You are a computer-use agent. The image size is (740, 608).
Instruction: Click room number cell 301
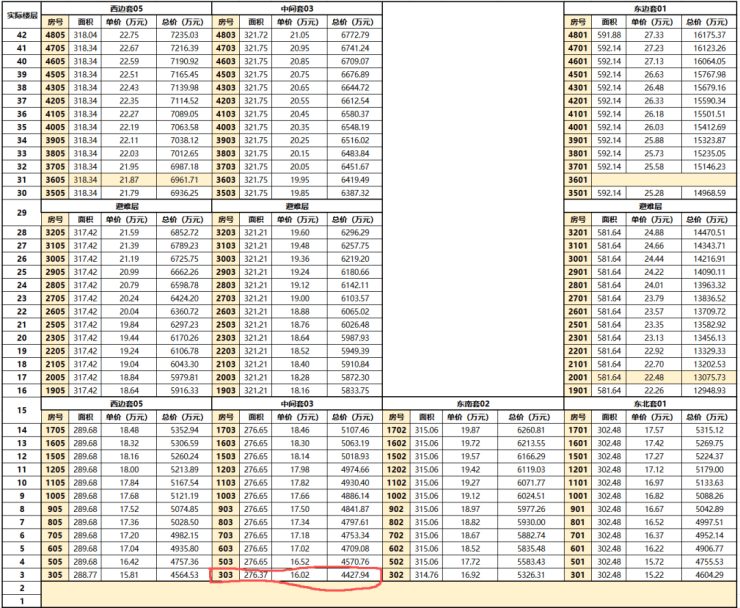click(578, 575)
